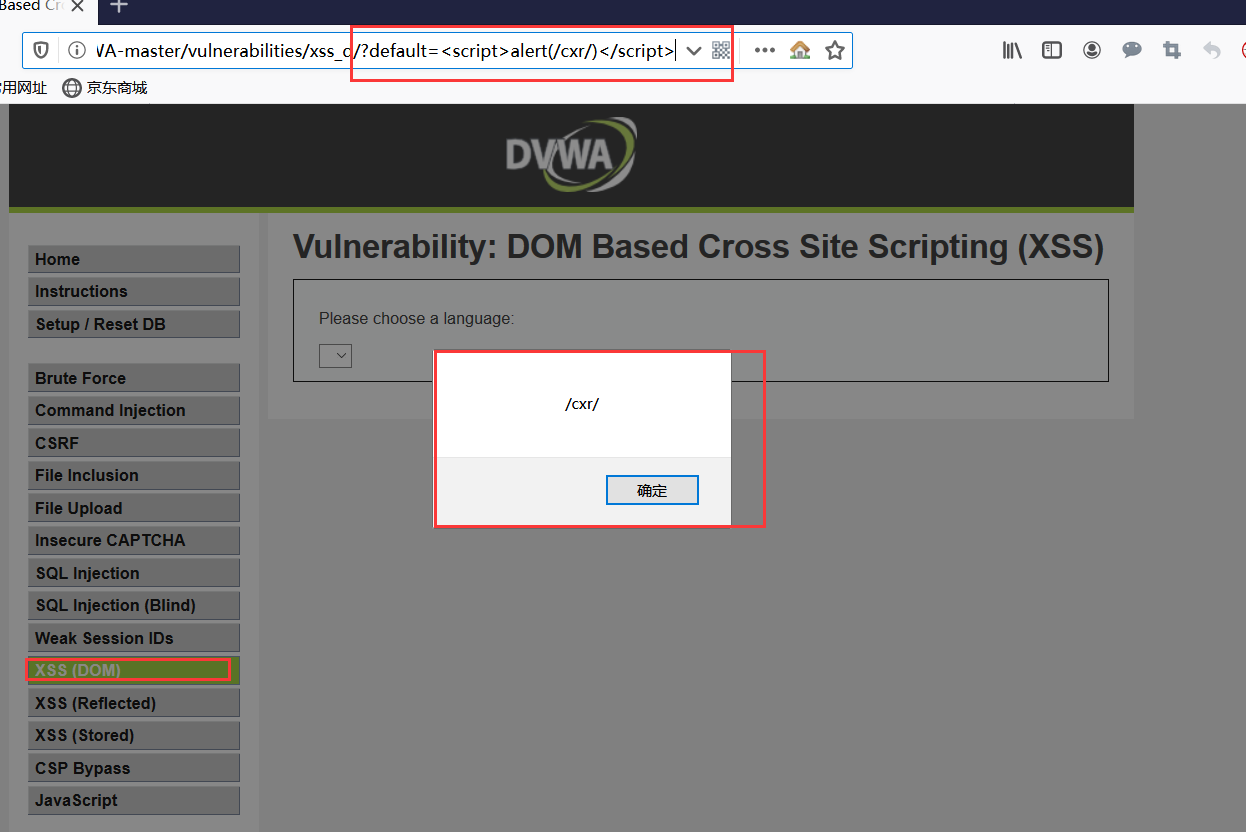
Task: Click 'Please choose a language:' label
Action: (x=416, y=318)
